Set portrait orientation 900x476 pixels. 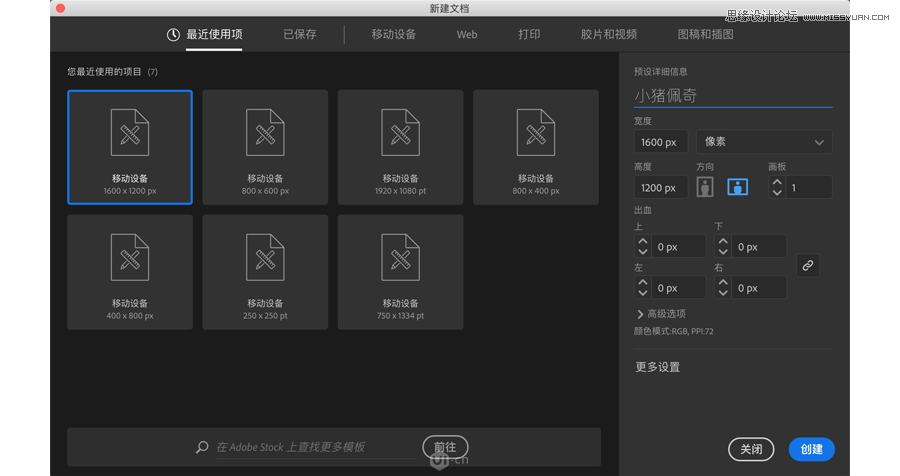pyautogui.click(x=705, y=187)
